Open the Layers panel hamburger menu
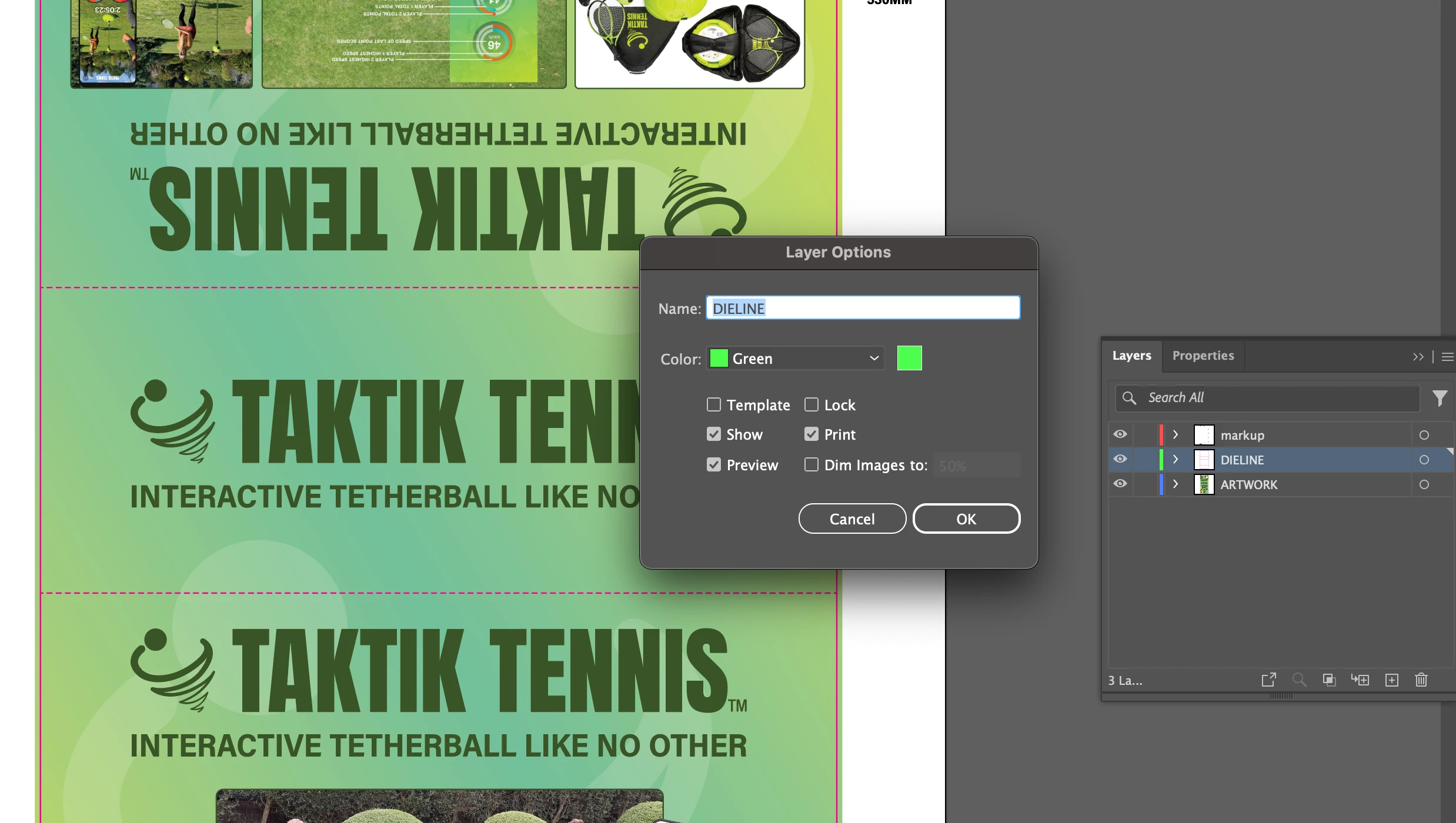 (1447, 357)
